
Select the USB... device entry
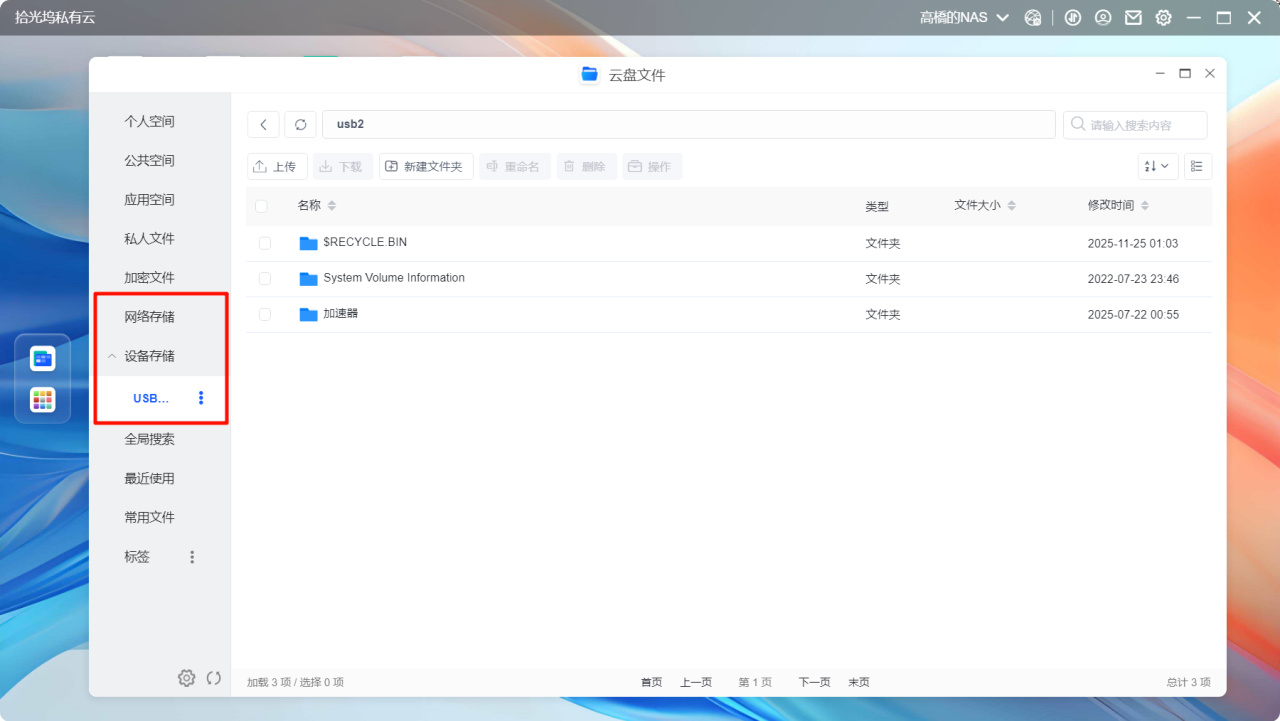tap(151, 398)
